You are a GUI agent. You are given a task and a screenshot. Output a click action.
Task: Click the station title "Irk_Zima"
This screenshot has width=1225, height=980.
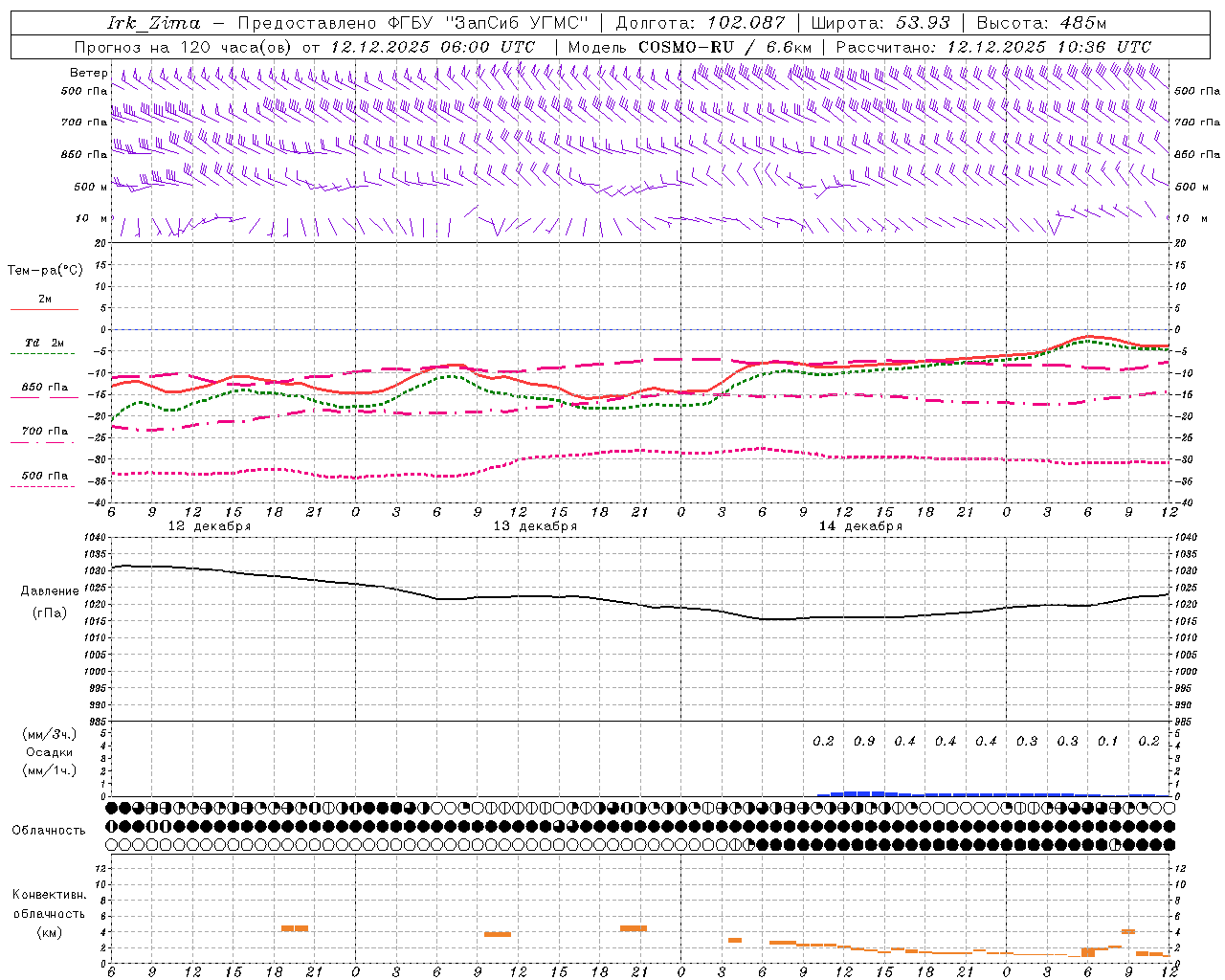[154, 23]
